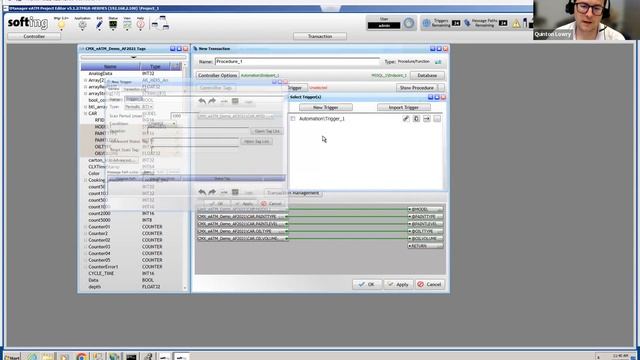Click the yellow warning triangle icon

point(516,24)
